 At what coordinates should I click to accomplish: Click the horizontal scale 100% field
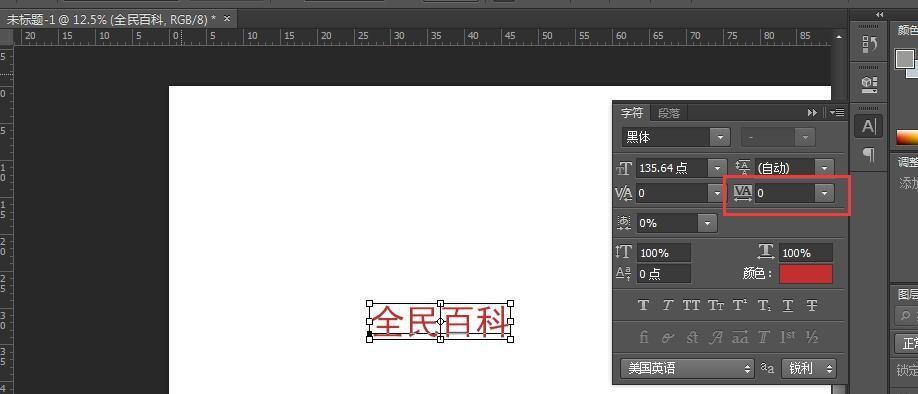click(806, 253)
